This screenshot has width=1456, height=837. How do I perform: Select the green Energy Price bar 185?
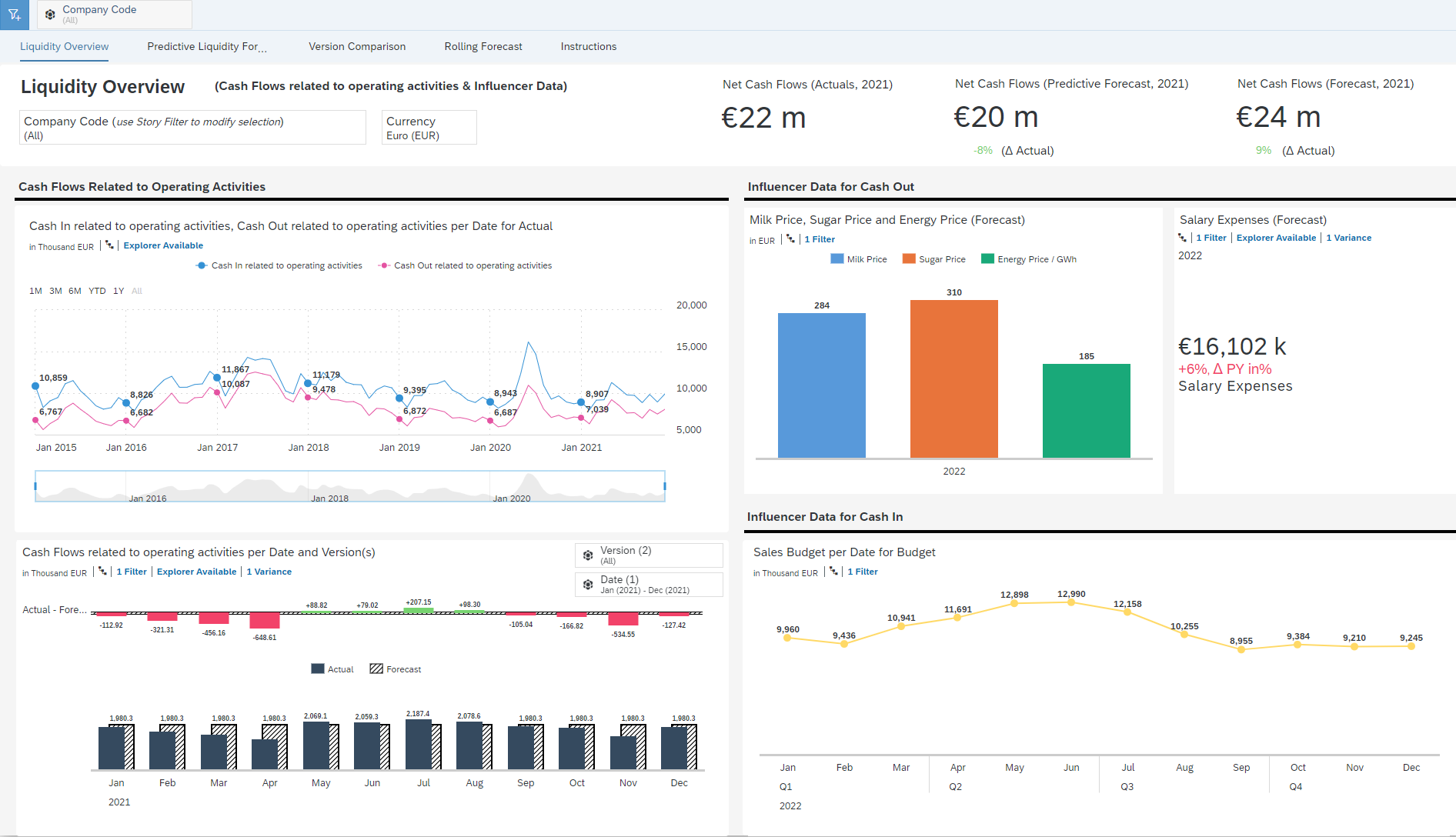(1087, 411)
